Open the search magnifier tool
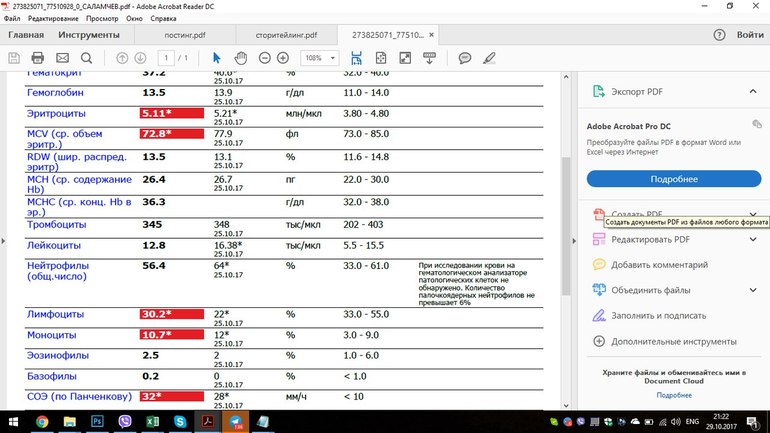The image size is (770, 433). (x=86, y=58)
